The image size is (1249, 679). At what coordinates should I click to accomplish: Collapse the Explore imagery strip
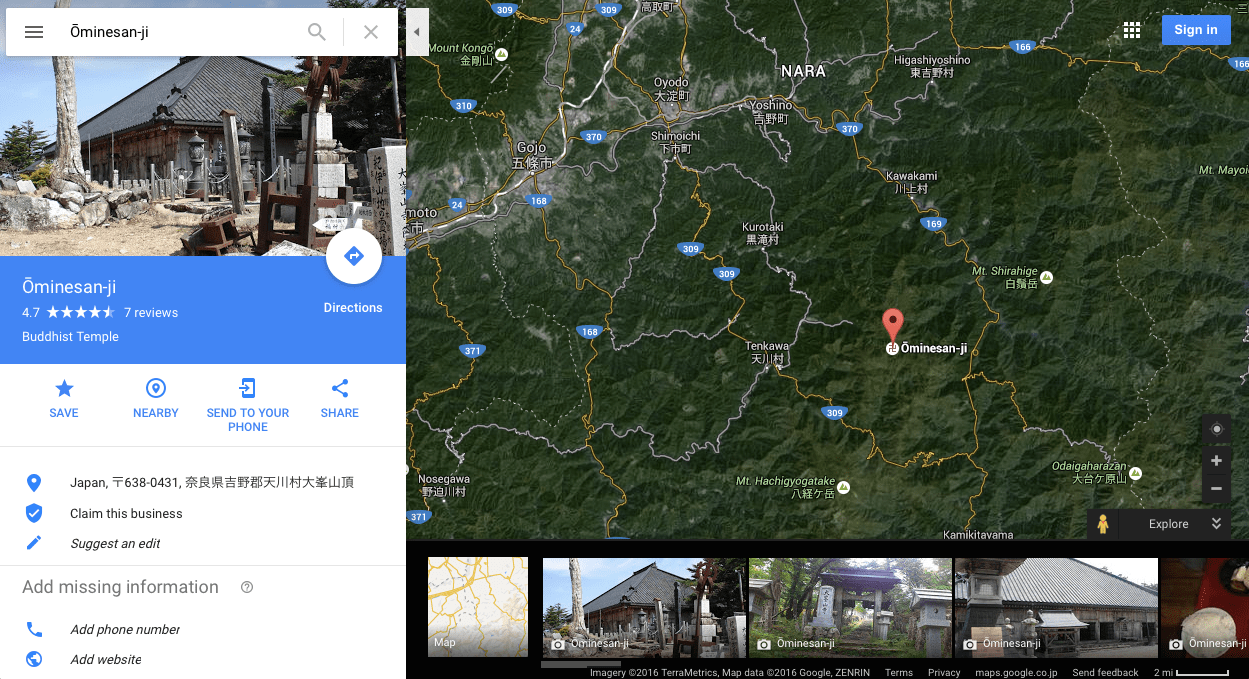click(x=1216, y=524)
